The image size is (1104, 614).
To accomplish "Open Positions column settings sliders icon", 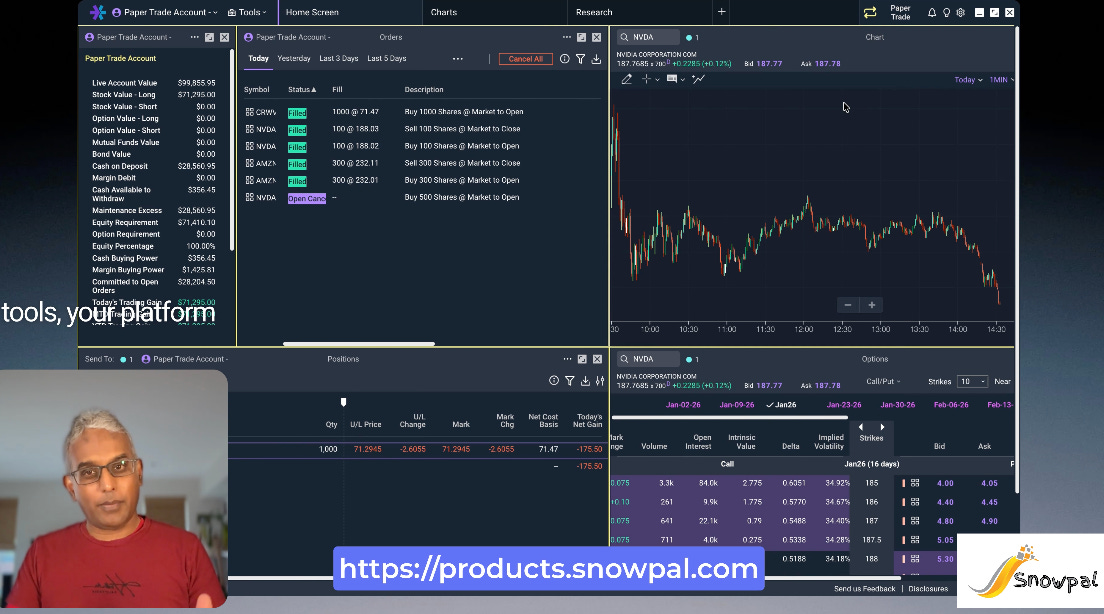I will [x=600, y=381].
